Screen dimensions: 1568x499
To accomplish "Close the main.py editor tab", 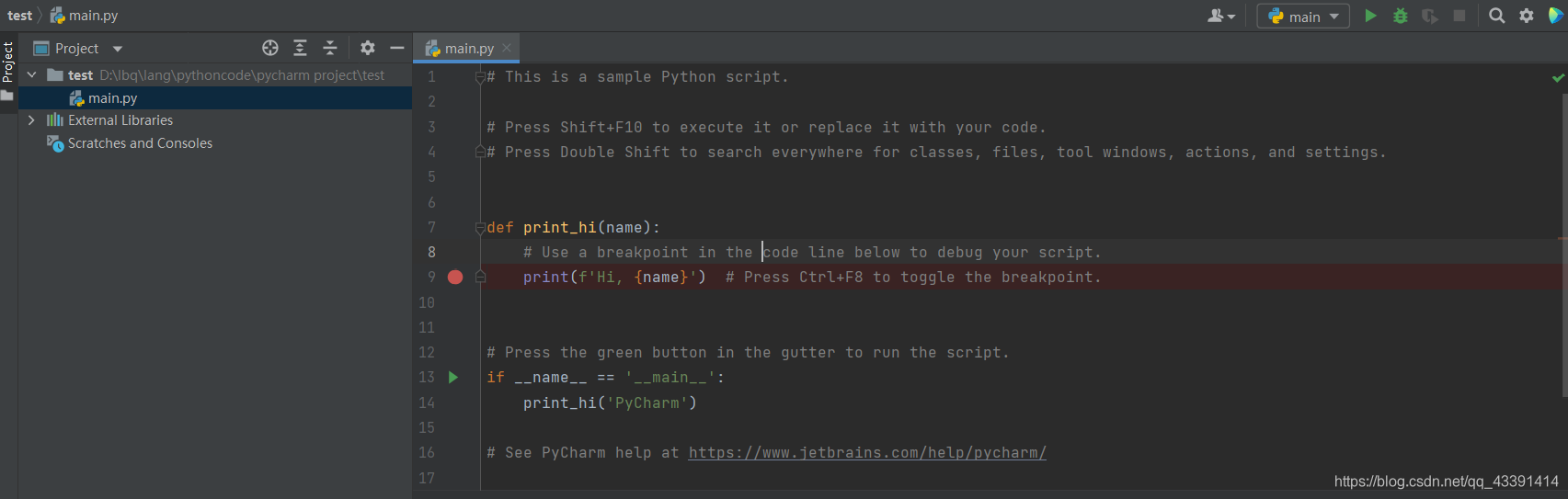I will (x=507, y=48).
